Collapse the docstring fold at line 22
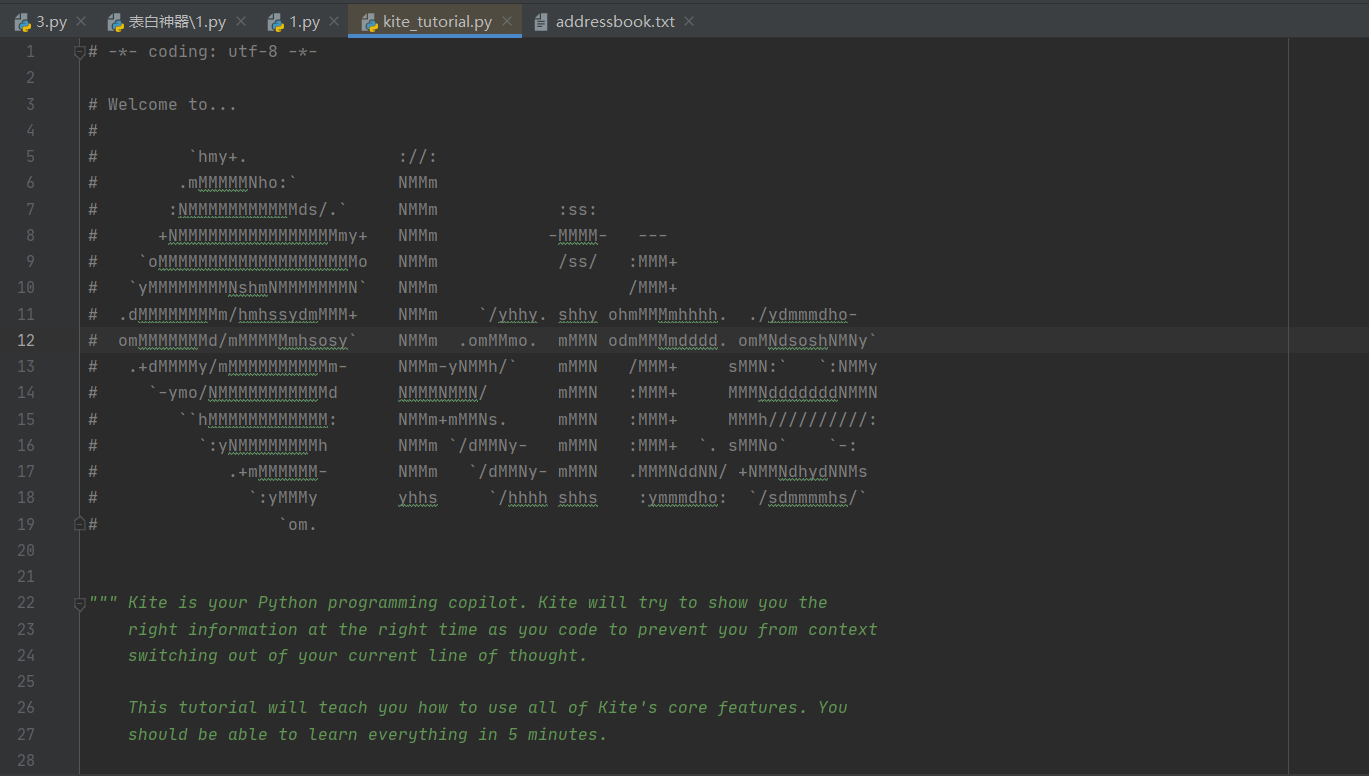The image size is (1369, 776). point(79,602)
